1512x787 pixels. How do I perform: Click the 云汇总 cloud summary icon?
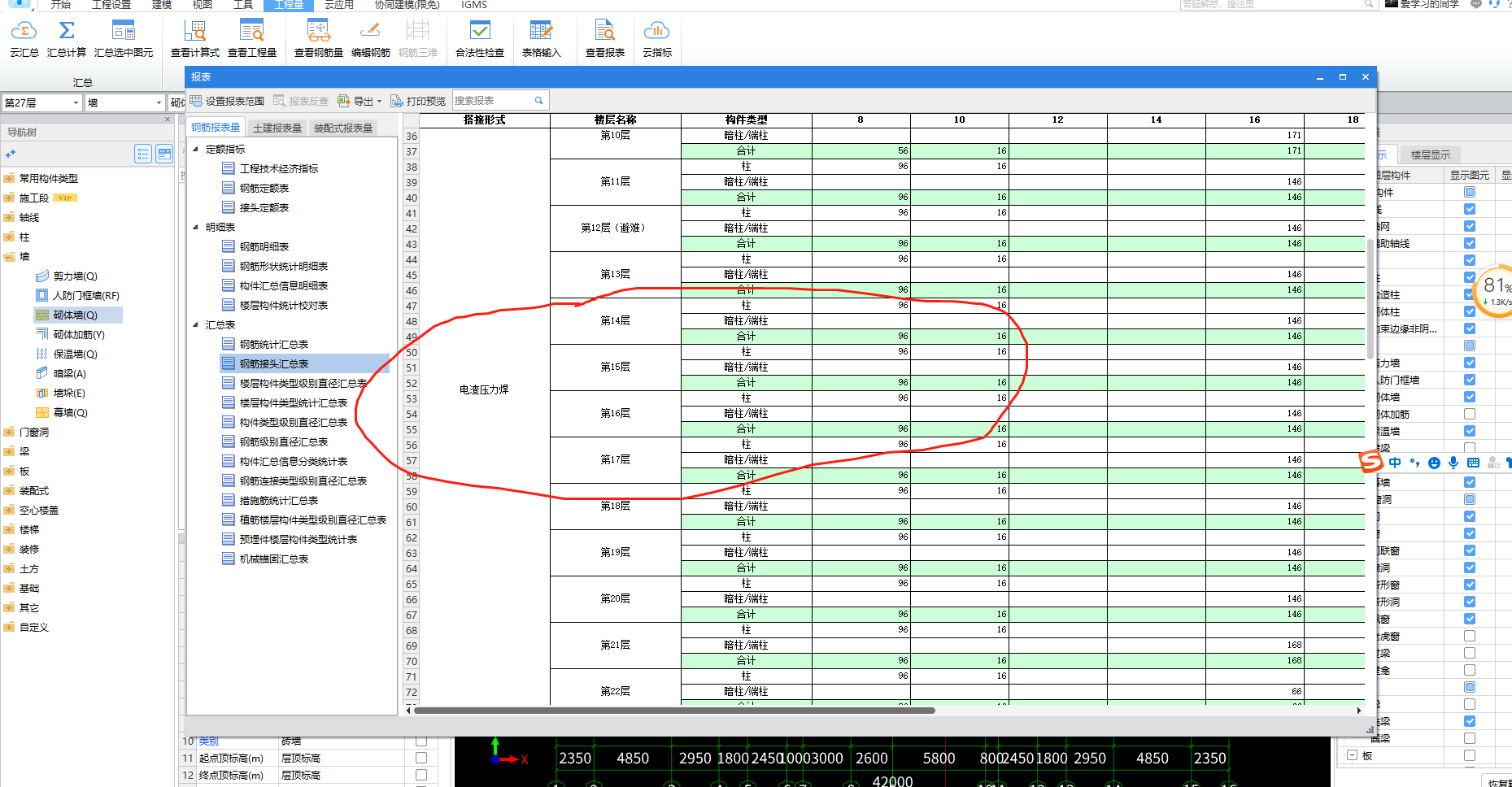pyautogui.click(x=24, y=38)
